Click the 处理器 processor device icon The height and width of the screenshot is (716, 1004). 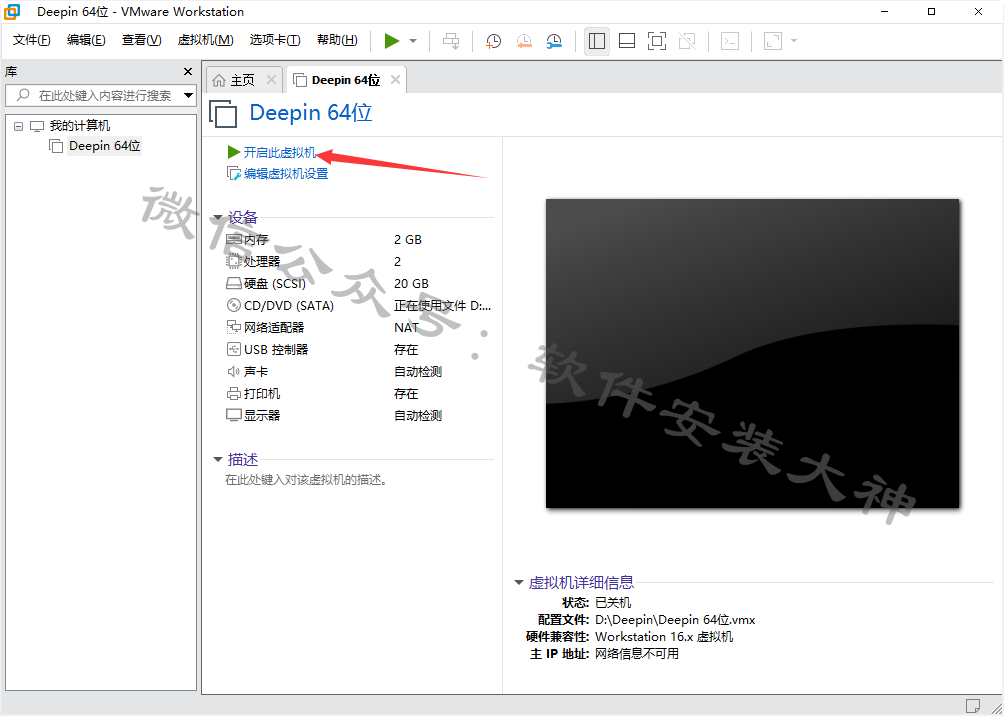click(x=234, y=261)
